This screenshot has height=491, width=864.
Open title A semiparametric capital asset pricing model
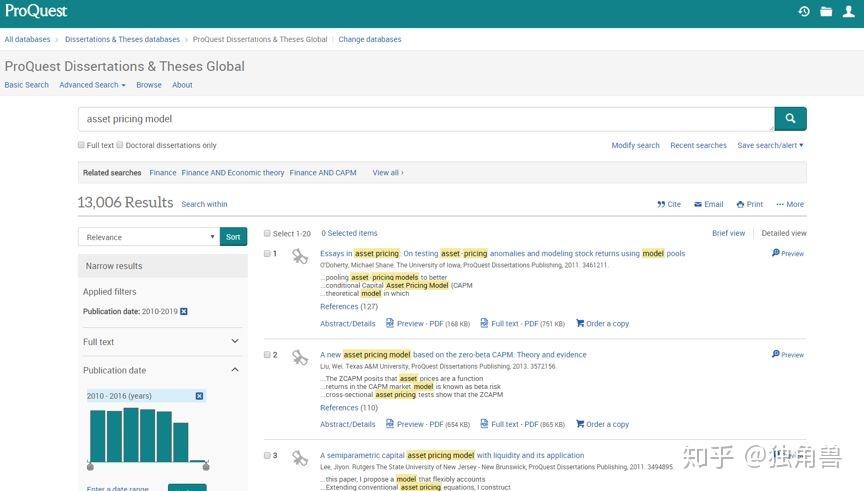(x=452, y=456)
